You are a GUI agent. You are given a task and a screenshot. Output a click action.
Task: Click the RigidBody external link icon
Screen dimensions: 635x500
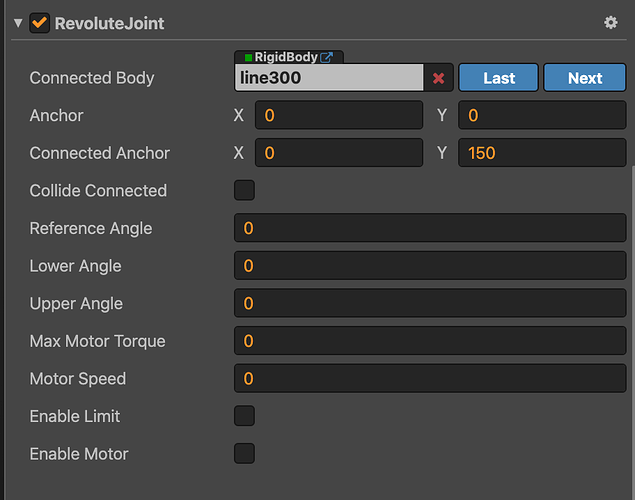[x=326, y=57]
